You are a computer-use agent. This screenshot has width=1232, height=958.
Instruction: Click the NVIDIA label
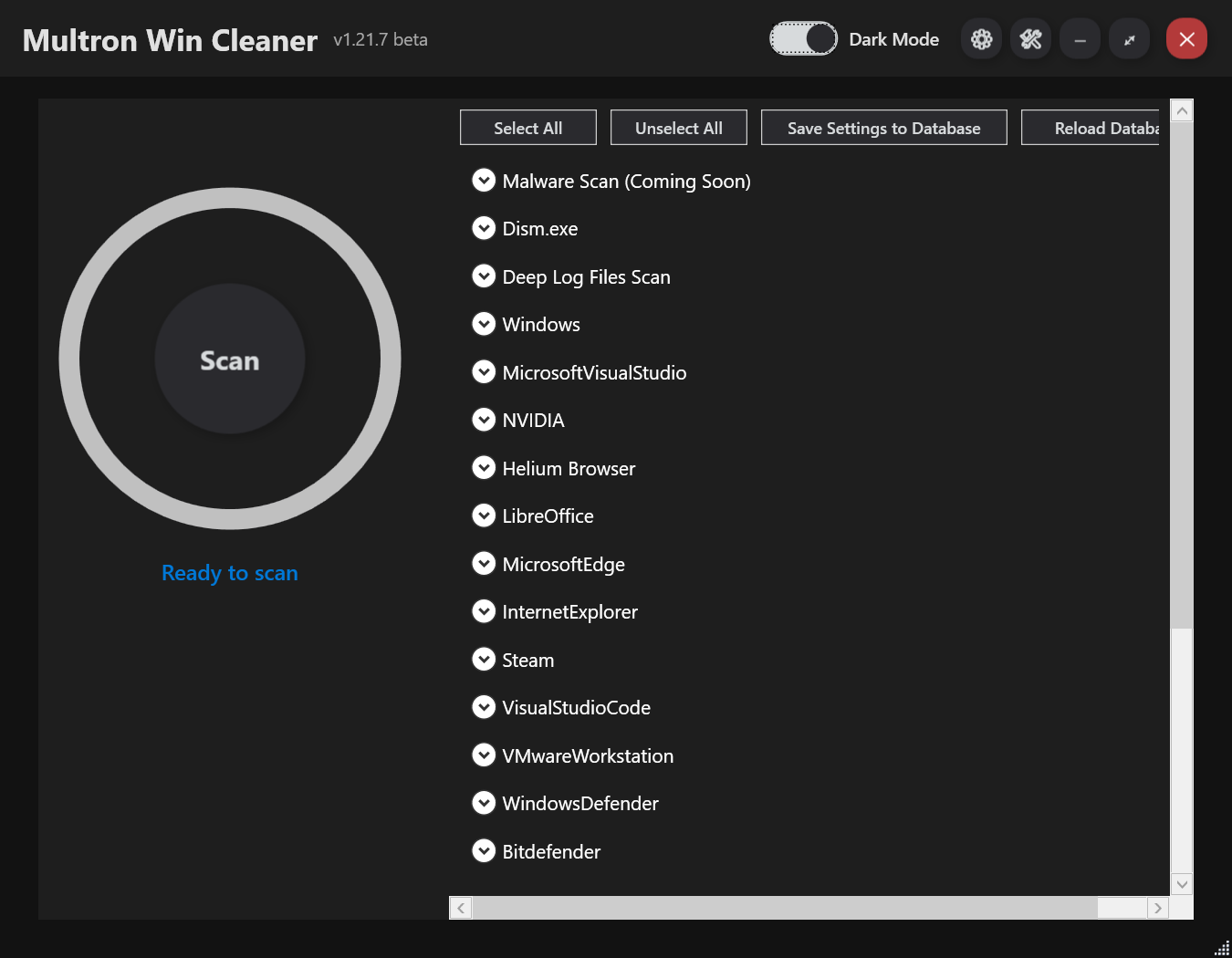(x=534, y=421)
